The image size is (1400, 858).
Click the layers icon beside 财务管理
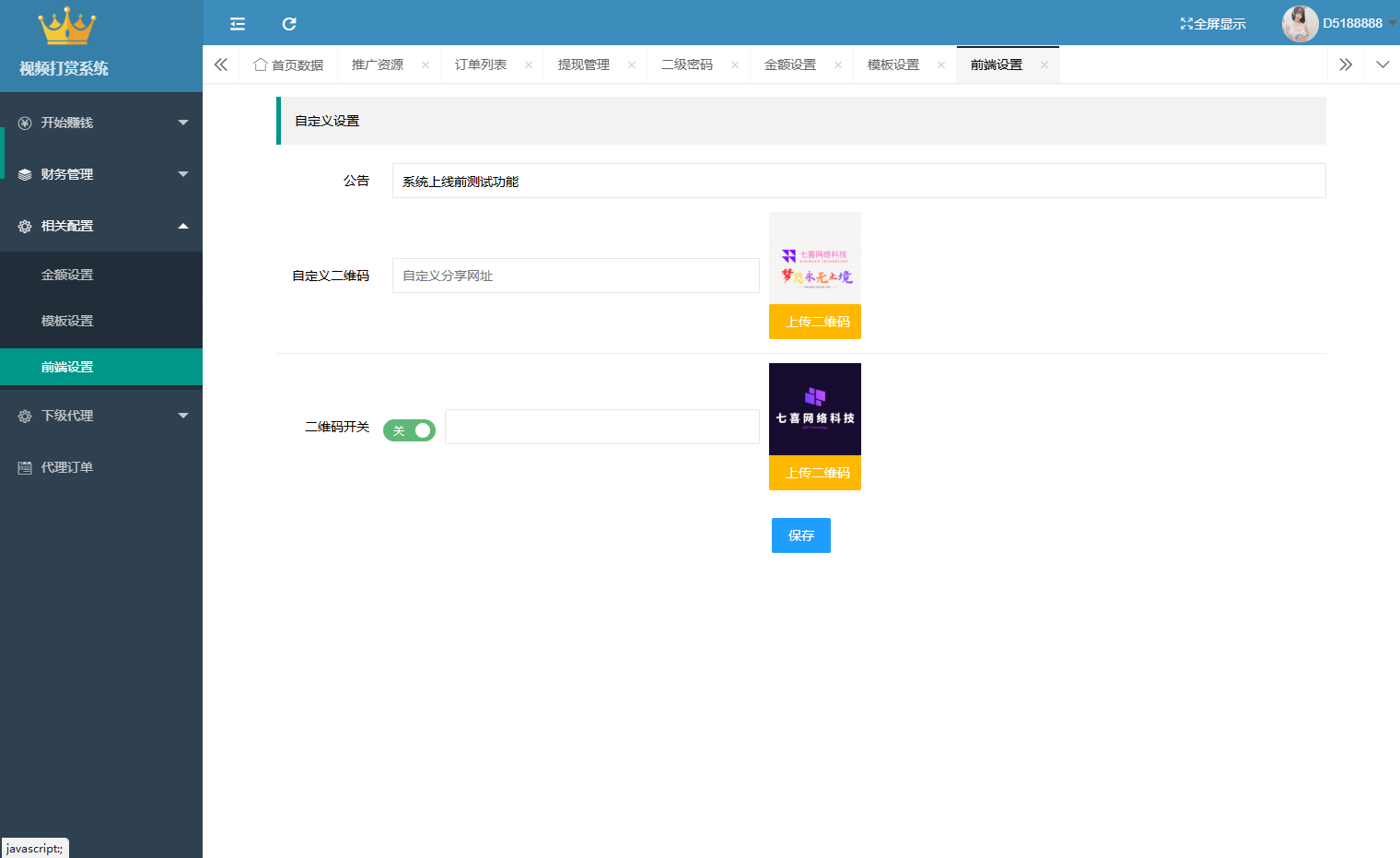[x=25, y=174]
